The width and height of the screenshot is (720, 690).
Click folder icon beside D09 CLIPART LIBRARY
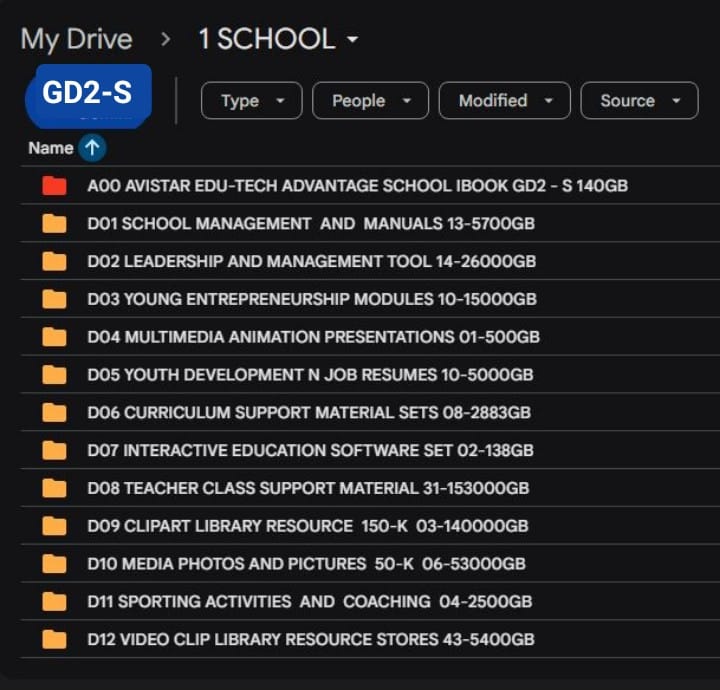pyautogui.click(x=54, y=526)
